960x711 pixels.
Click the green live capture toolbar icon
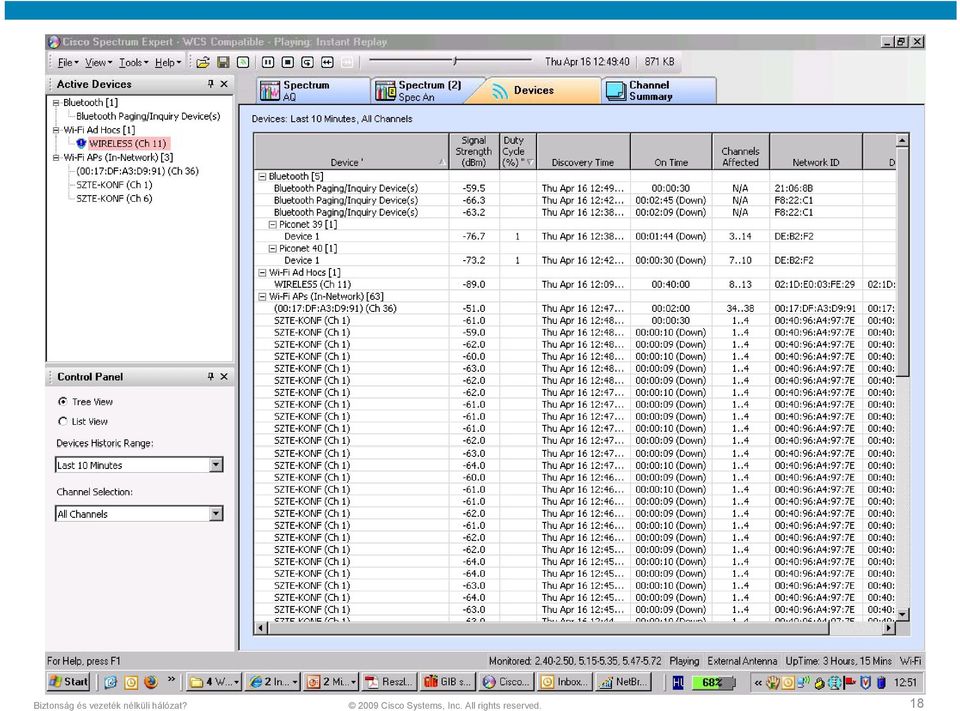(x=243, y=62)
